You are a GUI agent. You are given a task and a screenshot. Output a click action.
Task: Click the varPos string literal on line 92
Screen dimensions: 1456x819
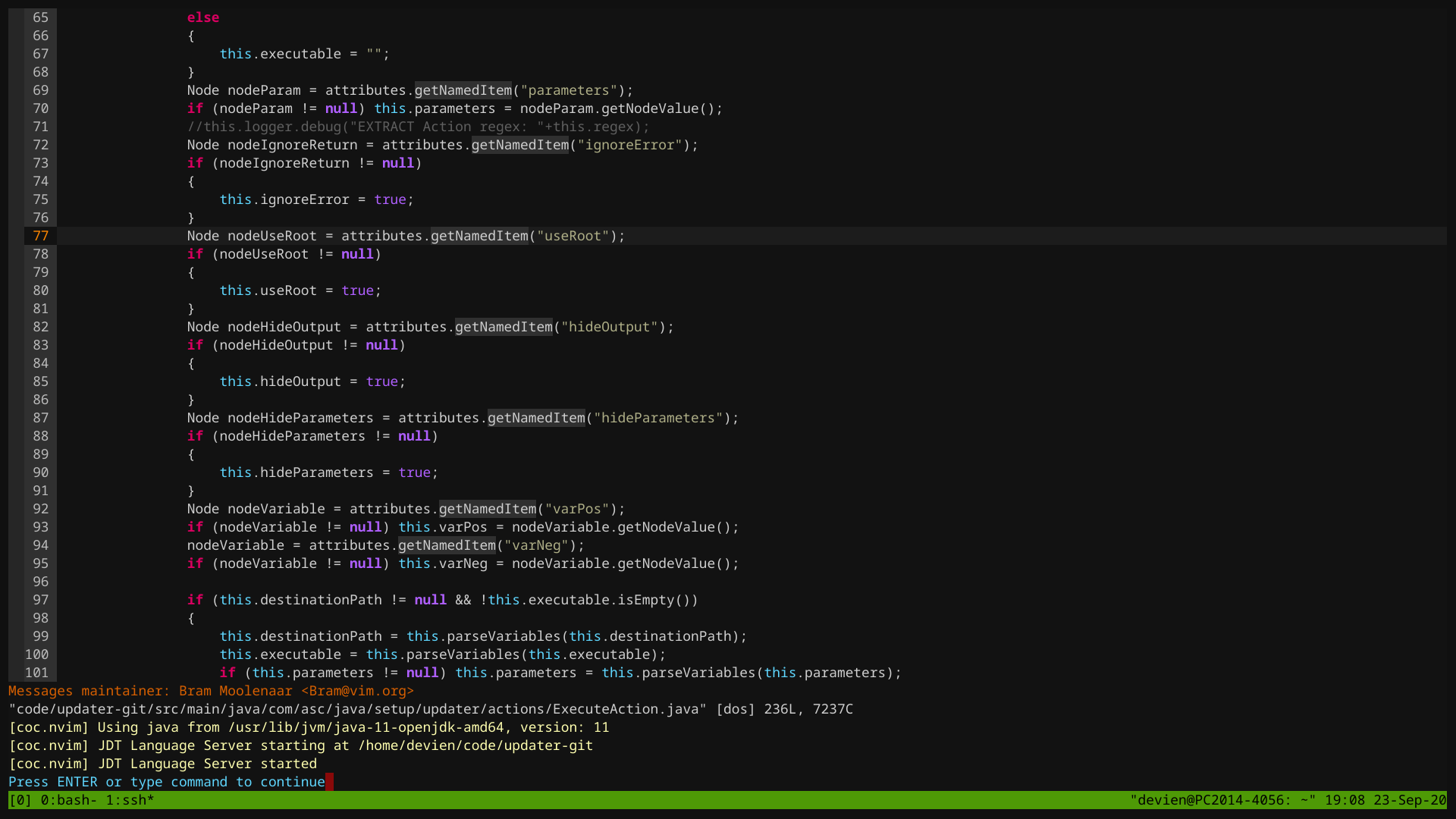pyautogui.click(x=579, y=509)
